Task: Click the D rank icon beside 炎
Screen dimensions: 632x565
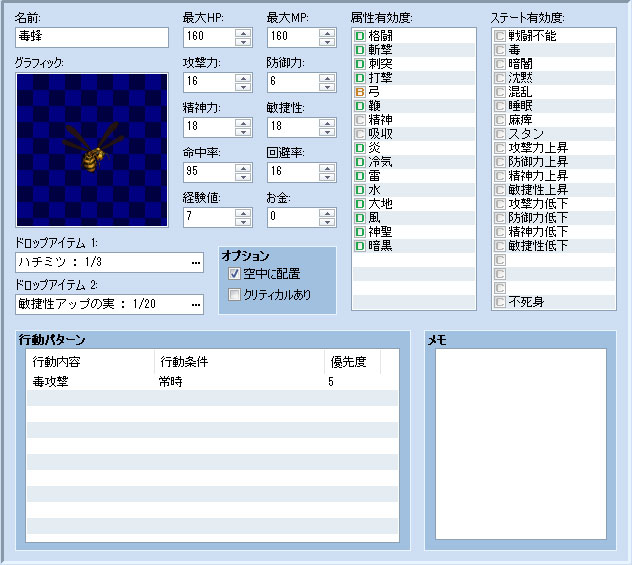Action: (360, 148)
